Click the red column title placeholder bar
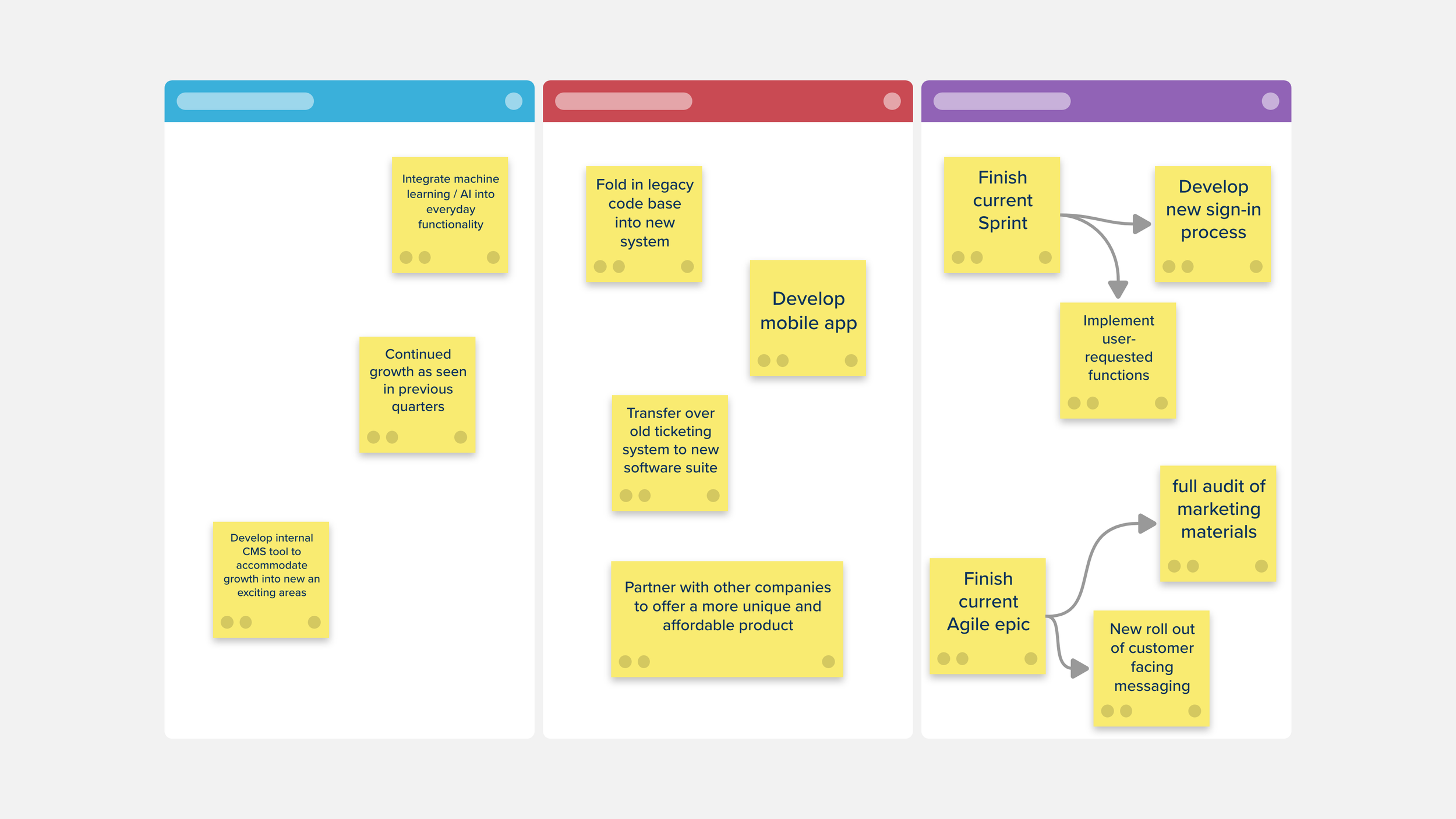Viewport: 1456px width, 819px height. click(624, 101)
